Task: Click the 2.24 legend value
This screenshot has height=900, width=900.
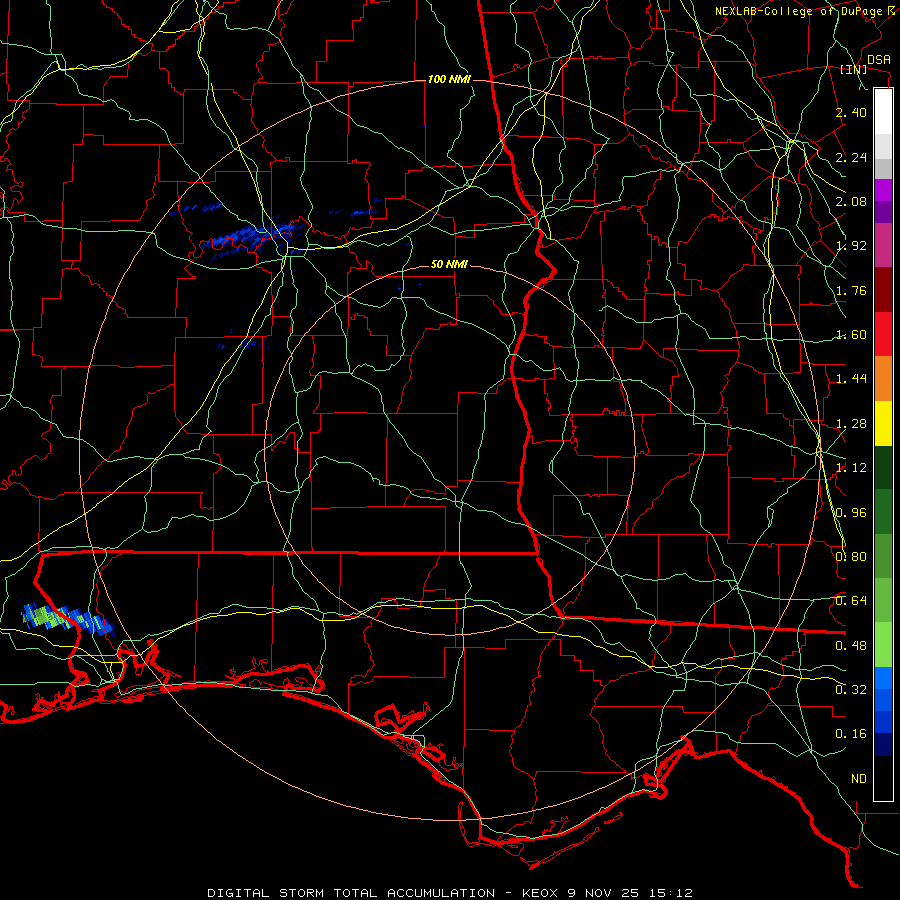Action: pos(851,157)
